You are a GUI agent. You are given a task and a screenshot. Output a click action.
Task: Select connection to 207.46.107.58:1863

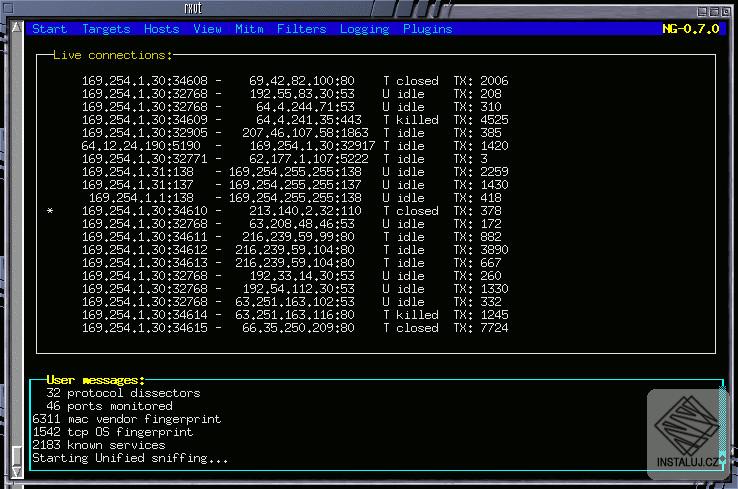tap(292, 133)
